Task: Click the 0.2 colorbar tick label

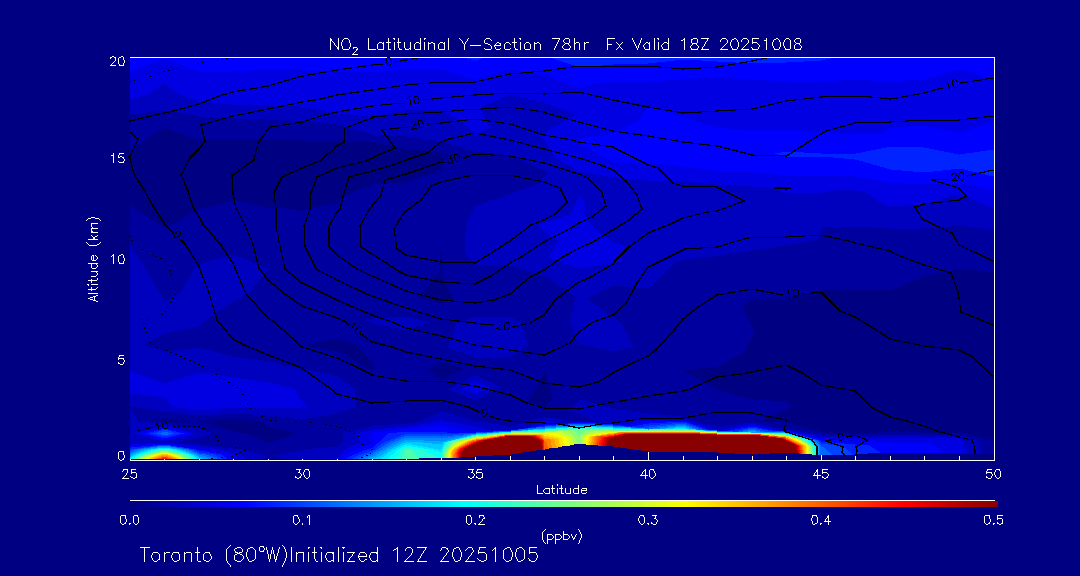Action: [475, 520]
